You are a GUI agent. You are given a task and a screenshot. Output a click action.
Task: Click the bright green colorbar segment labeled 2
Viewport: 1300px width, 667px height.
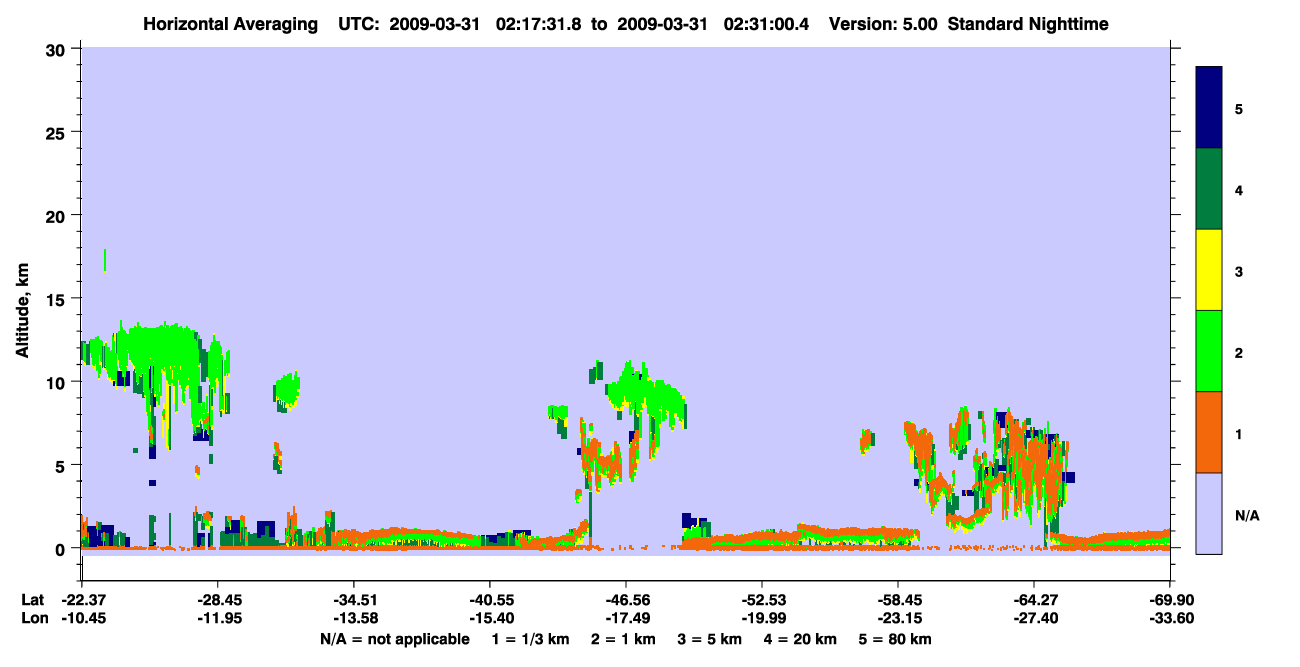[1209, 351]
